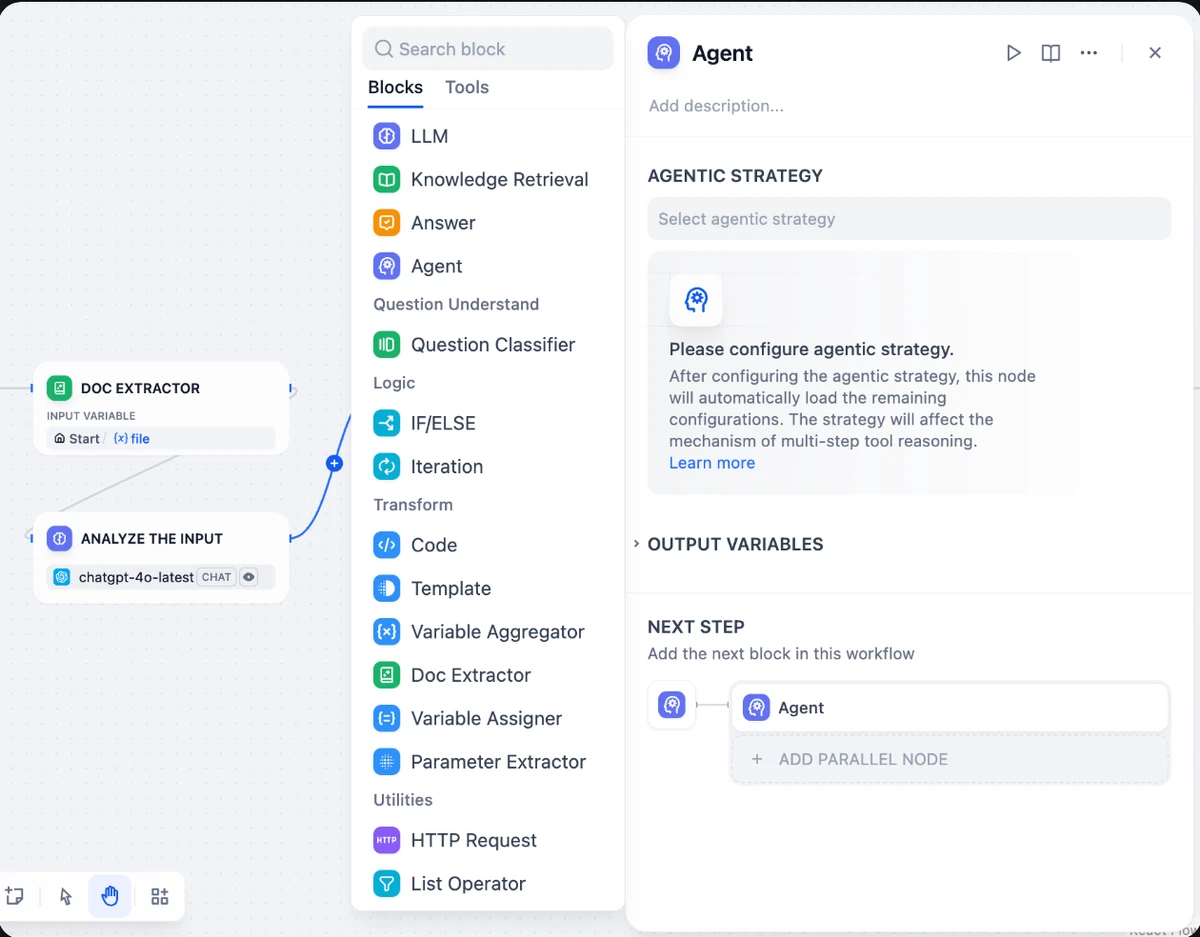Choose HTTP Request block entry
Screen dimensions: 1200x937
click(x=488, y=840)
